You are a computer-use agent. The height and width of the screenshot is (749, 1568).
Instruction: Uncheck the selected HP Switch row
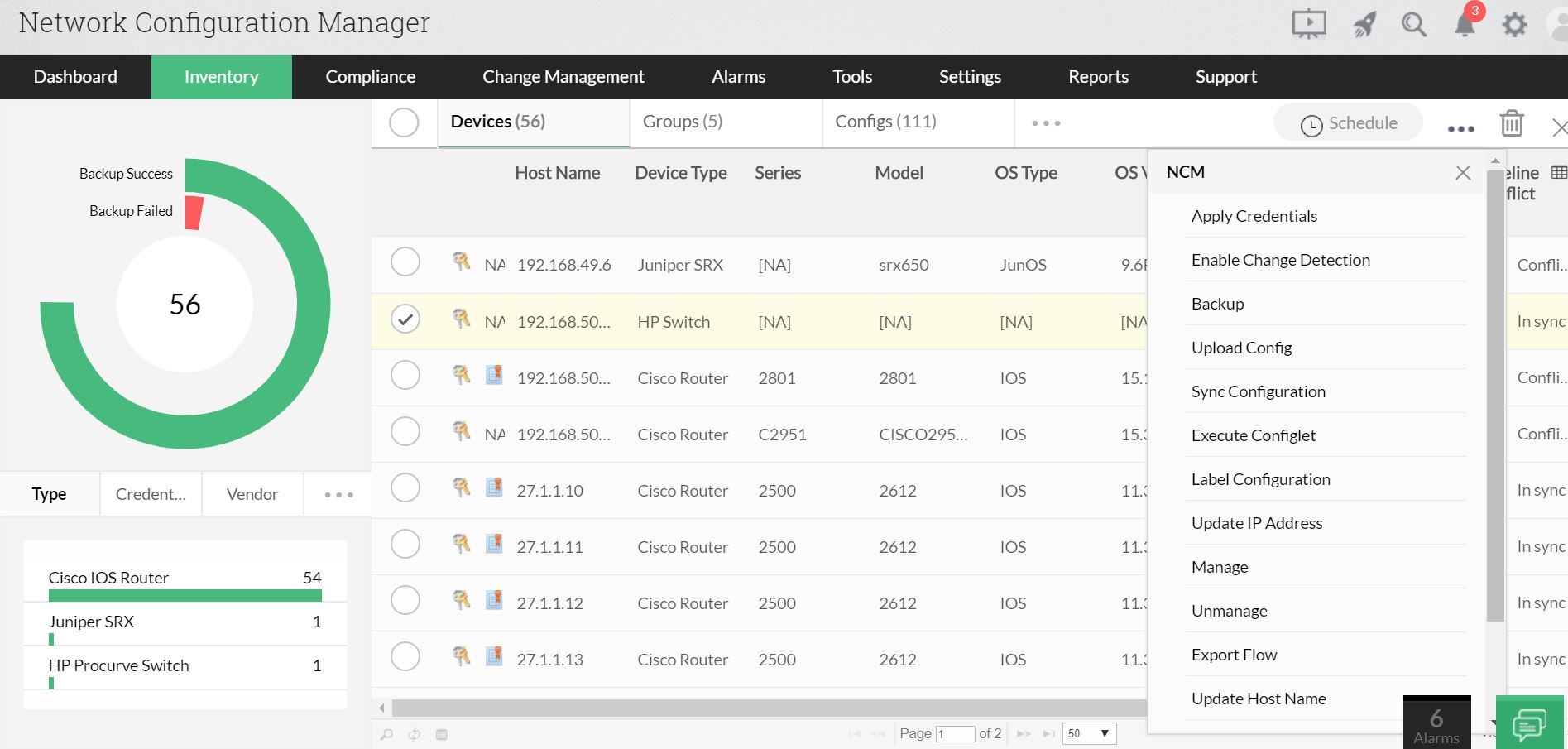tap(405, 318)
